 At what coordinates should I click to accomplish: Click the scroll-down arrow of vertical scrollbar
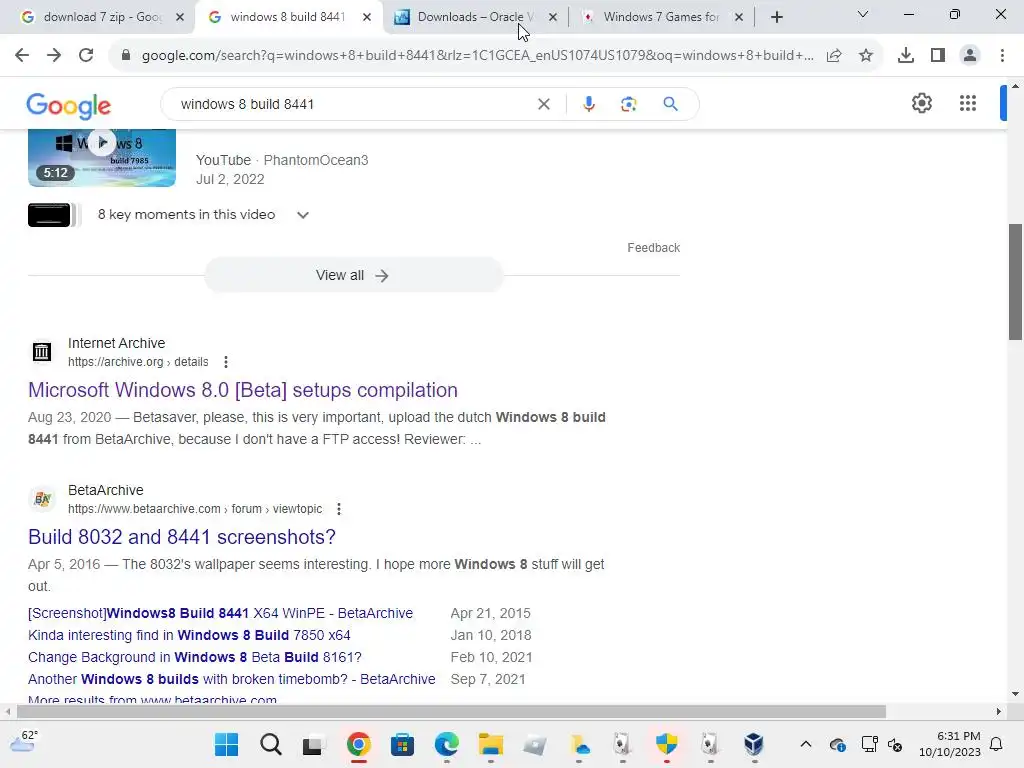tap(1015, 694)
